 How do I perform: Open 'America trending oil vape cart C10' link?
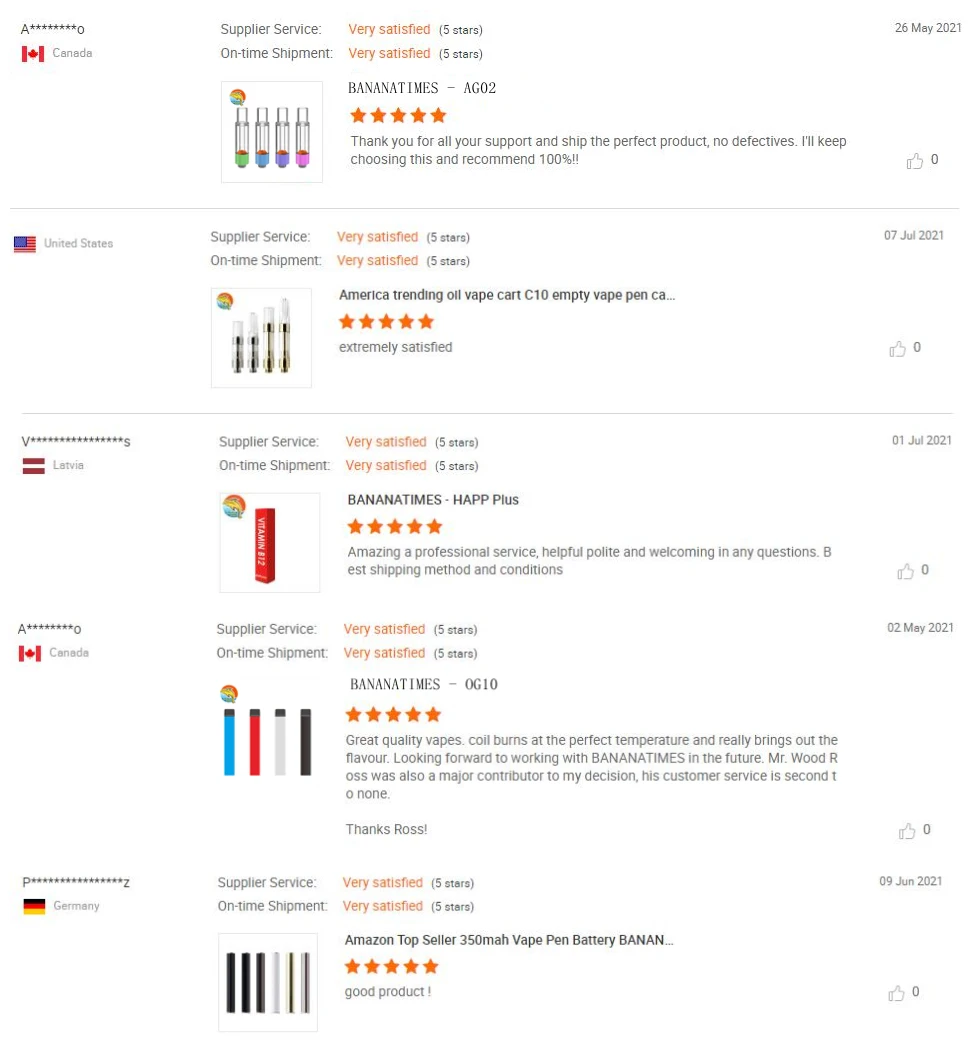[507, 296]
